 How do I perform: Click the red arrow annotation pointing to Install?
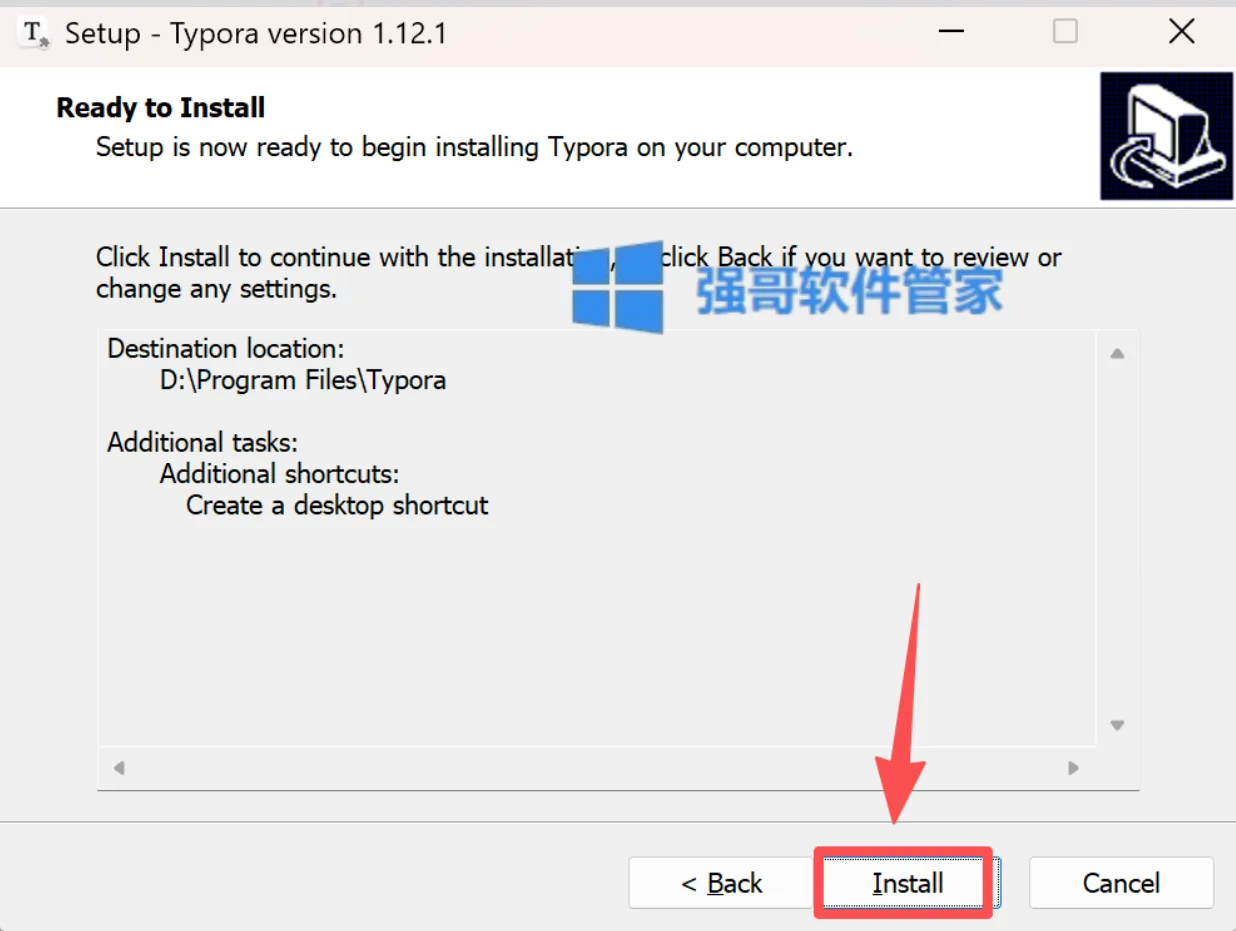[x=904, y=703]
